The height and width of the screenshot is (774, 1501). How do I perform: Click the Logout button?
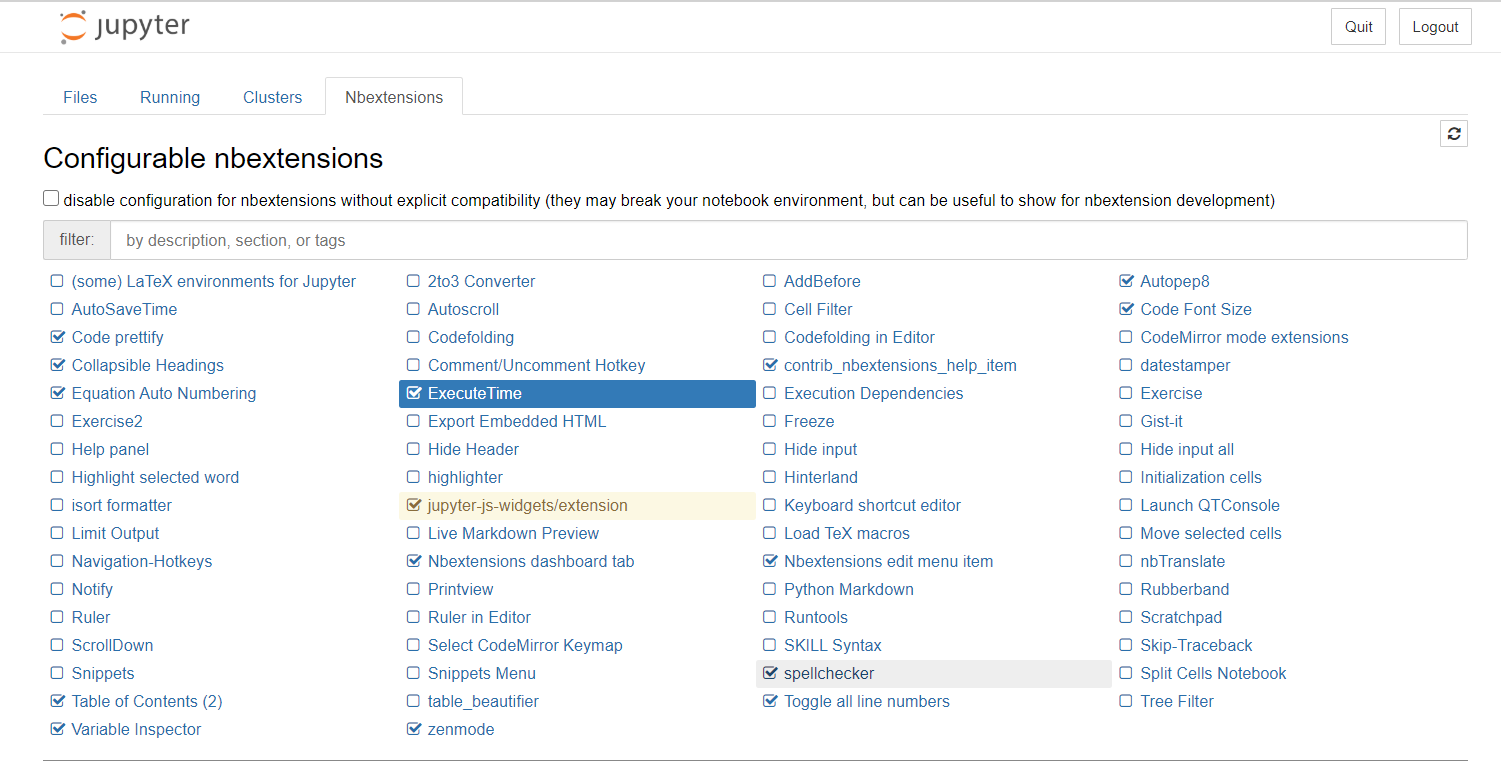[1435, 27]
